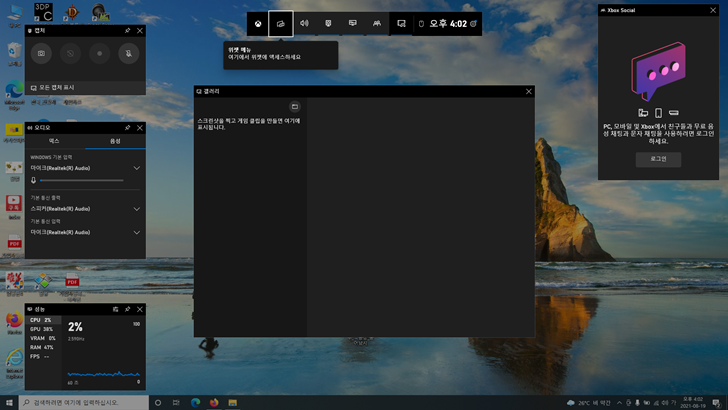
Task: Click the Windows Start button
Action: tap(9, 403)
